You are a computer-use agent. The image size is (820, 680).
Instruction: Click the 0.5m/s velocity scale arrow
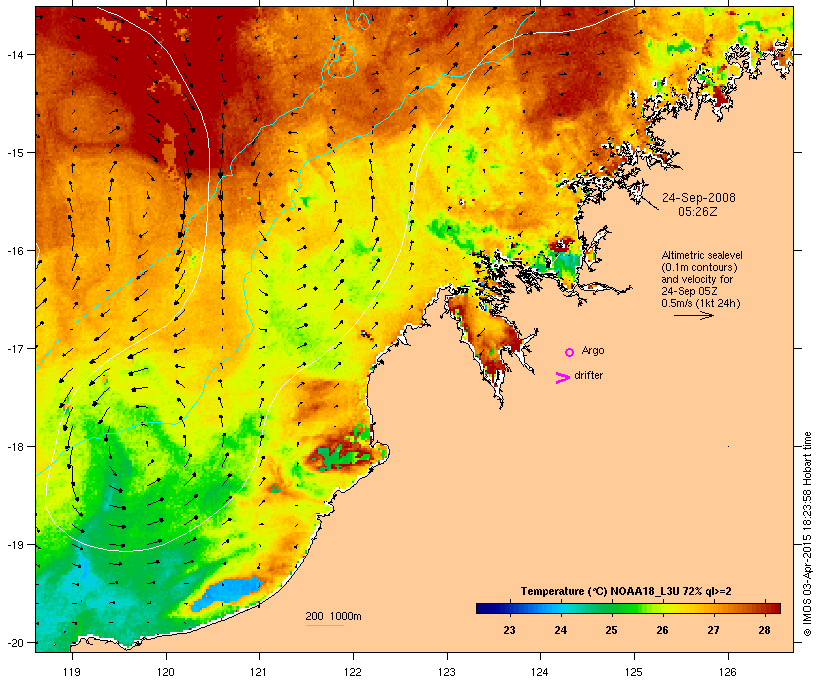(693, 315)
